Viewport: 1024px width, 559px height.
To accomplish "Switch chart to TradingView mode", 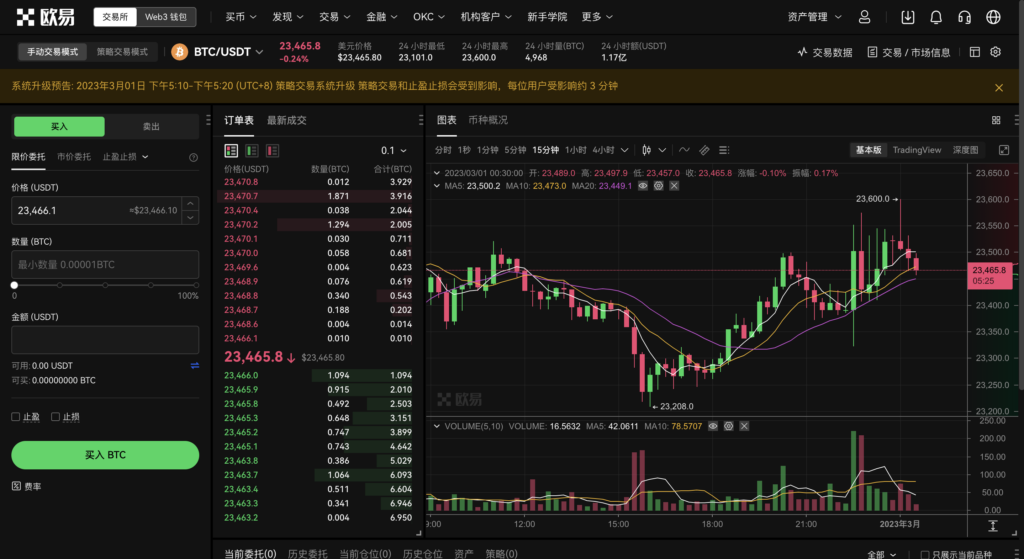I will [917, 150].
